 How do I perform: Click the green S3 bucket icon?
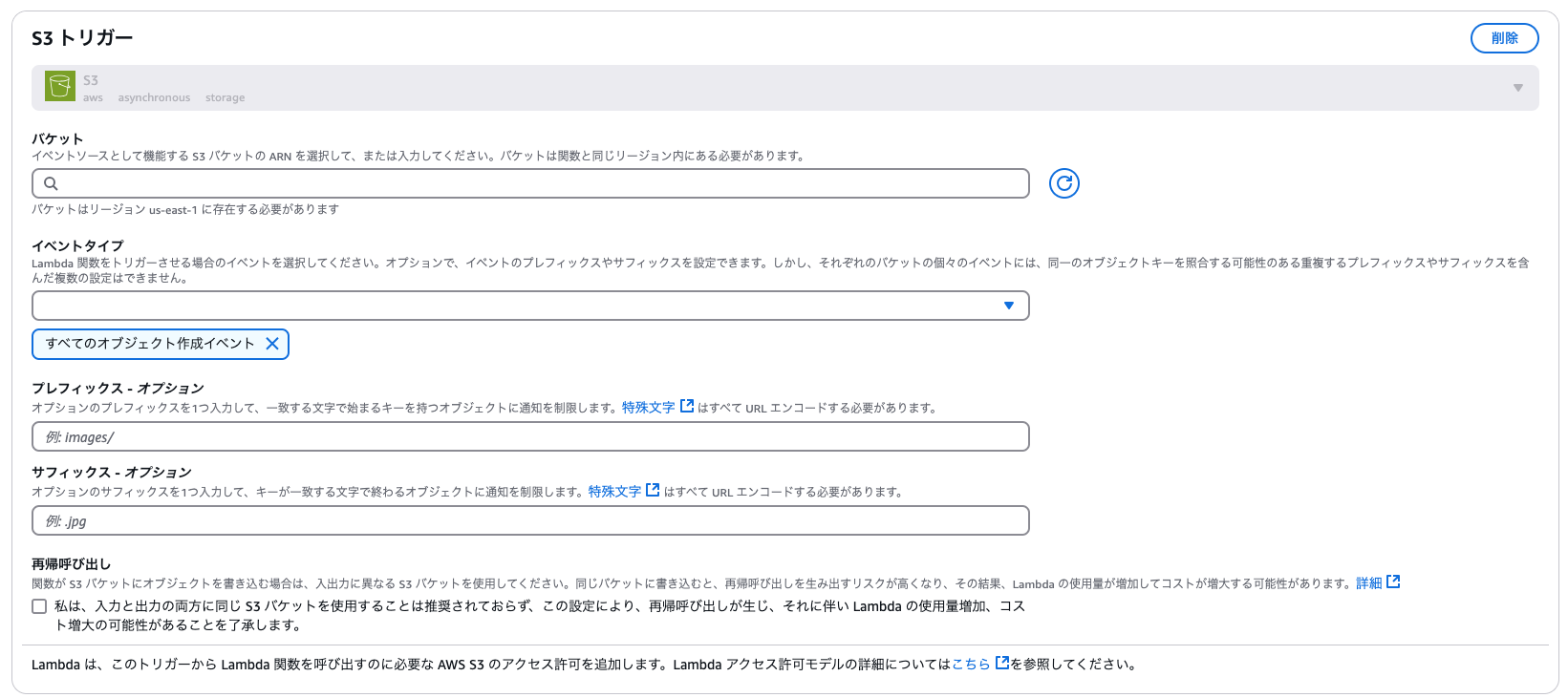(x=60, y=86)
